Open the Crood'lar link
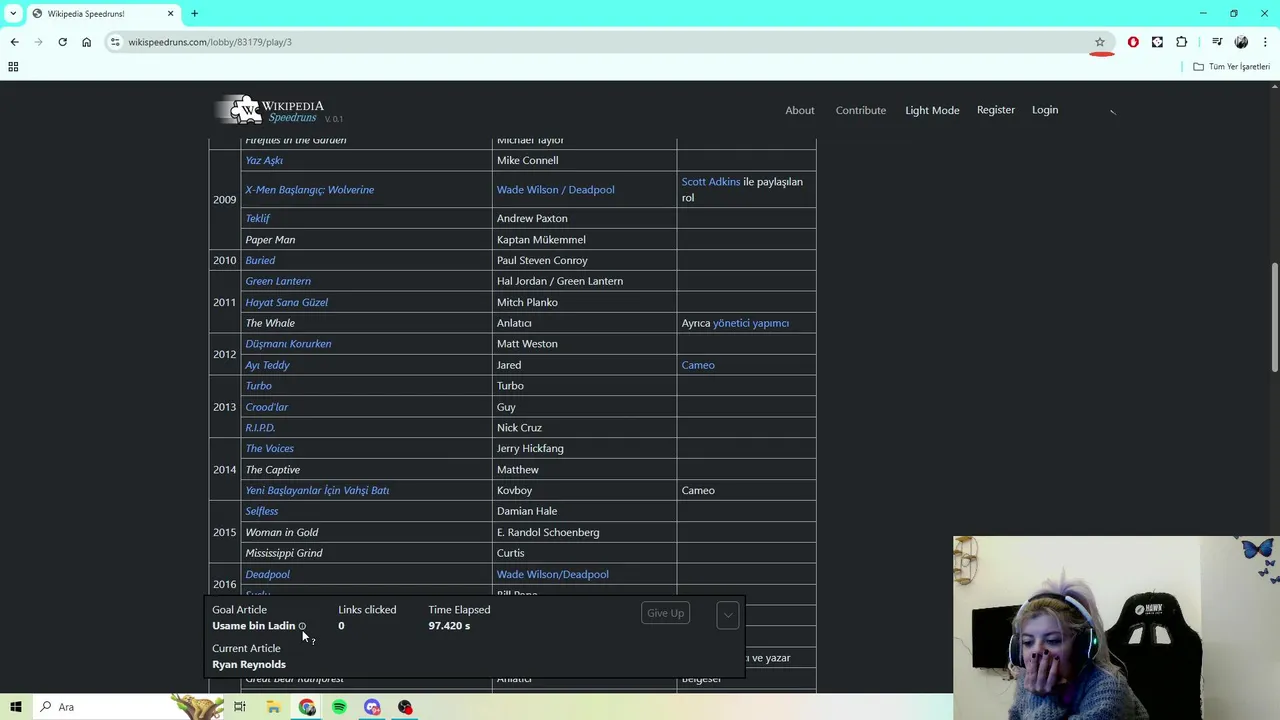The height and width of the screenshot is (720, 1280). (267, 407)
